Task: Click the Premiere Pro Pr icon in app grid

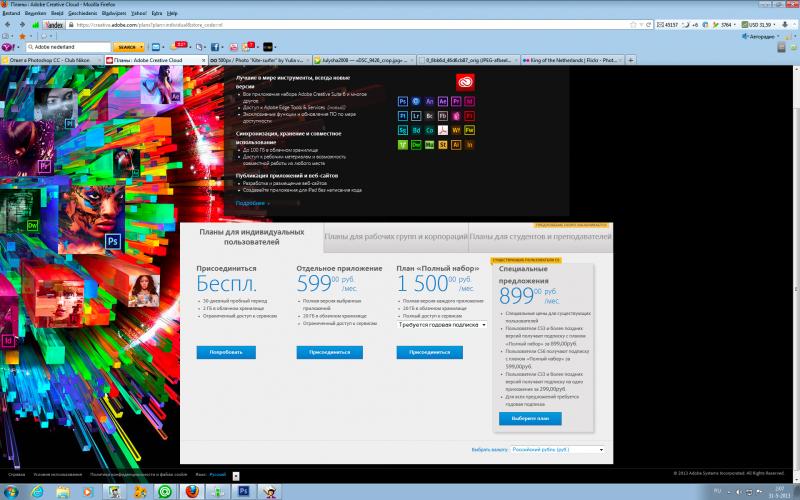Action: (456, 101)
